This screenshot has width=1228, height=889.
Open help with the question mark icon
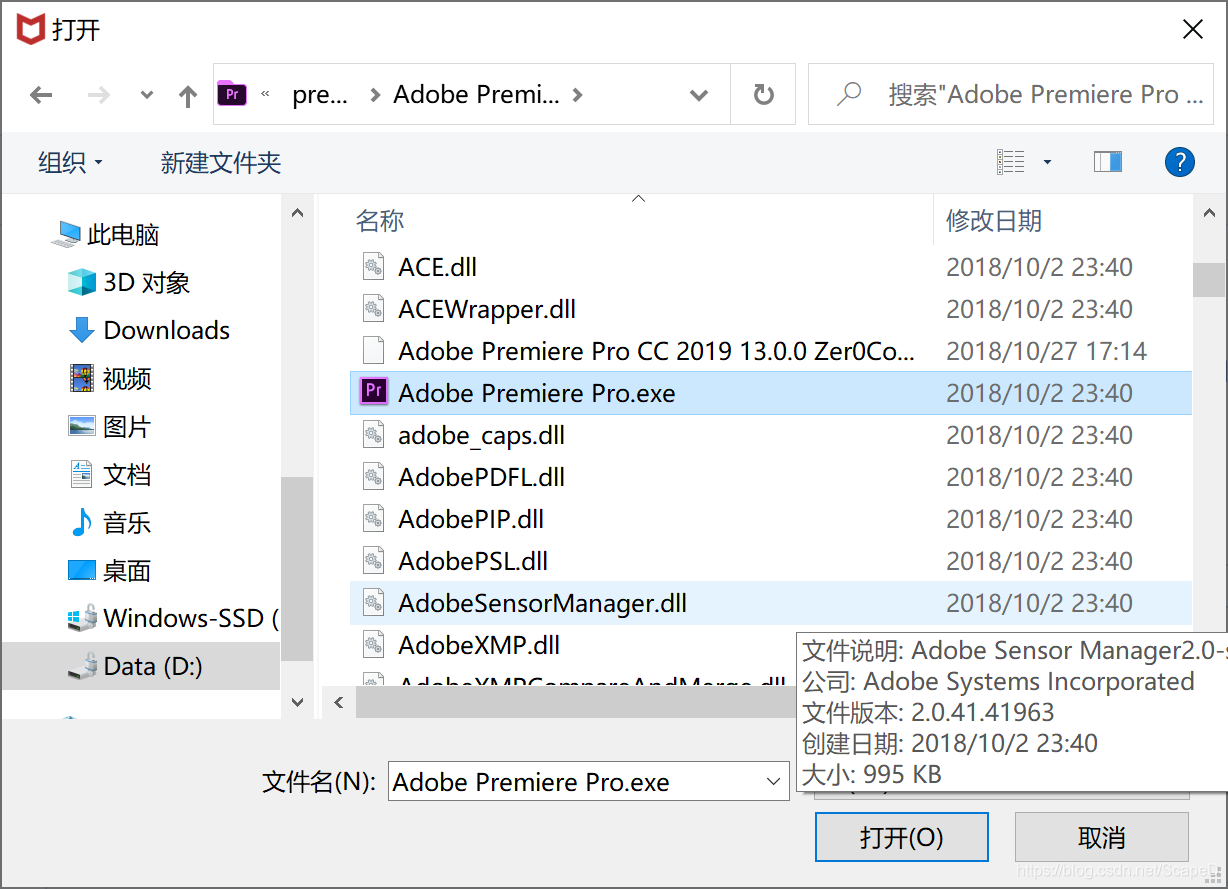tap(1180, 161)
